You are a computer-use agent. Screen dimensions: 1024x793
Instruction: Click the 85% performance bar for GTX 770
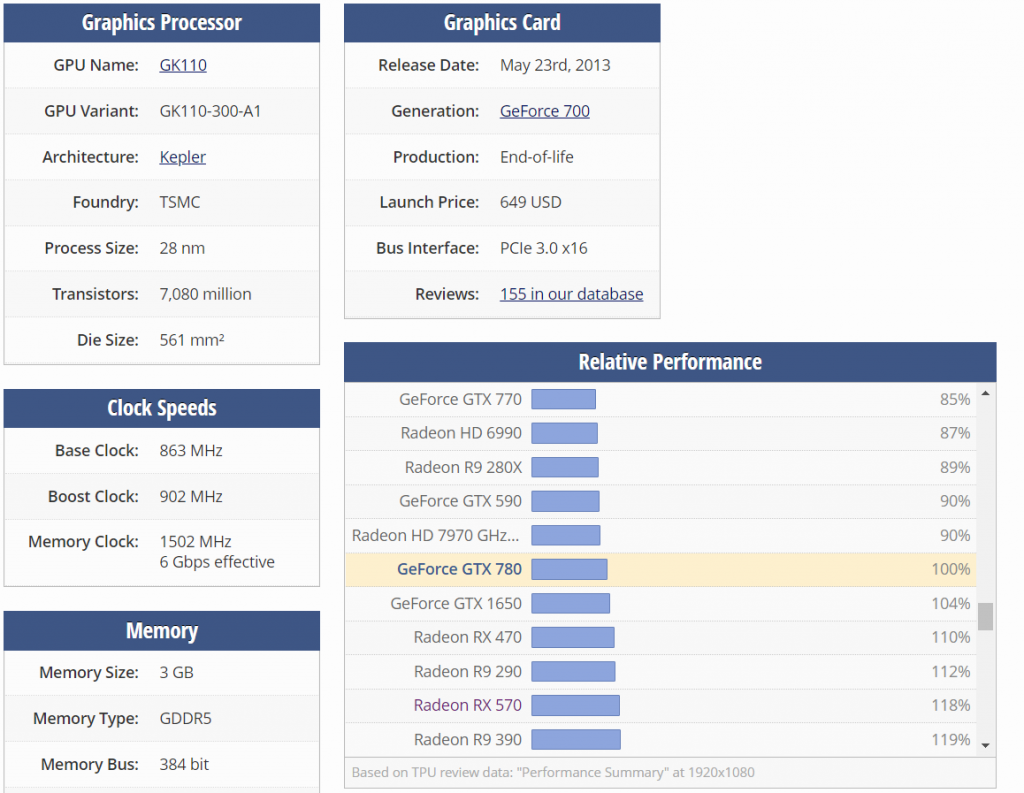(563, 399)
